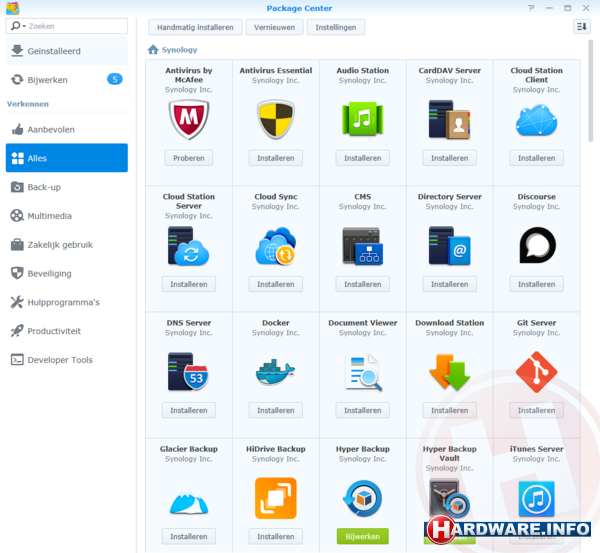The image size is (600, 553).
Task: Open the search options dropdown arrow
Action: (x=24, y=26)
